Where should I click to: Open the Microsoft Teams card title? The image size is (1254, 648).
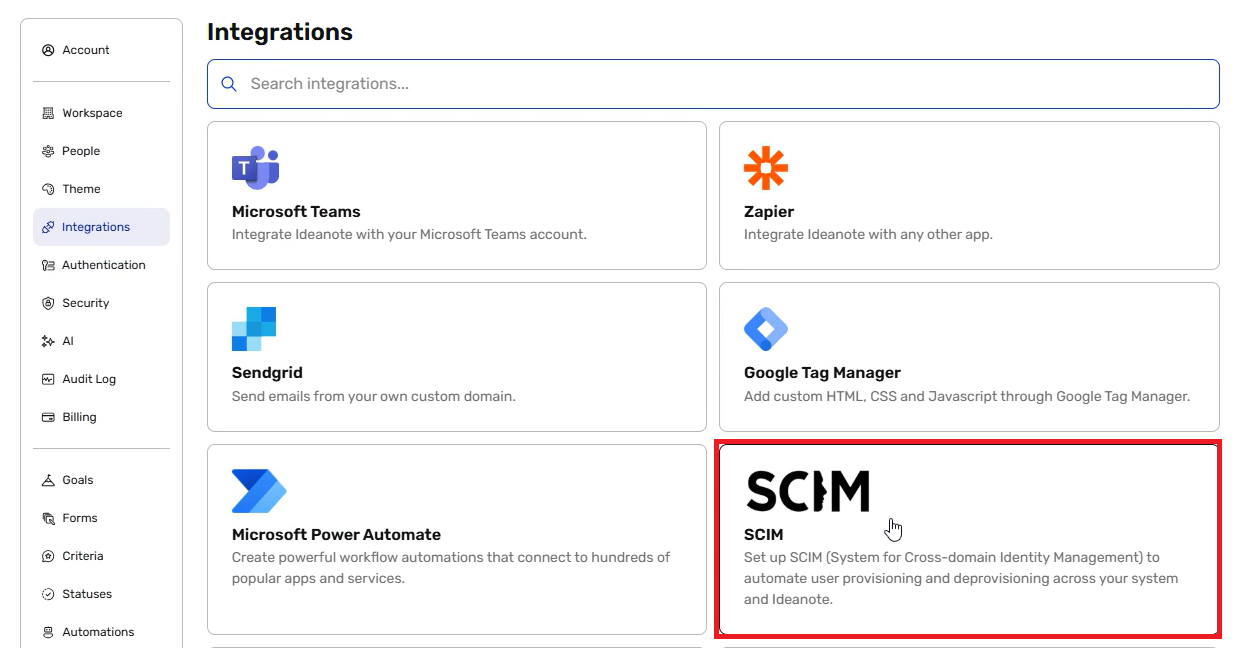pyautogui.click(x=296, y=212)
